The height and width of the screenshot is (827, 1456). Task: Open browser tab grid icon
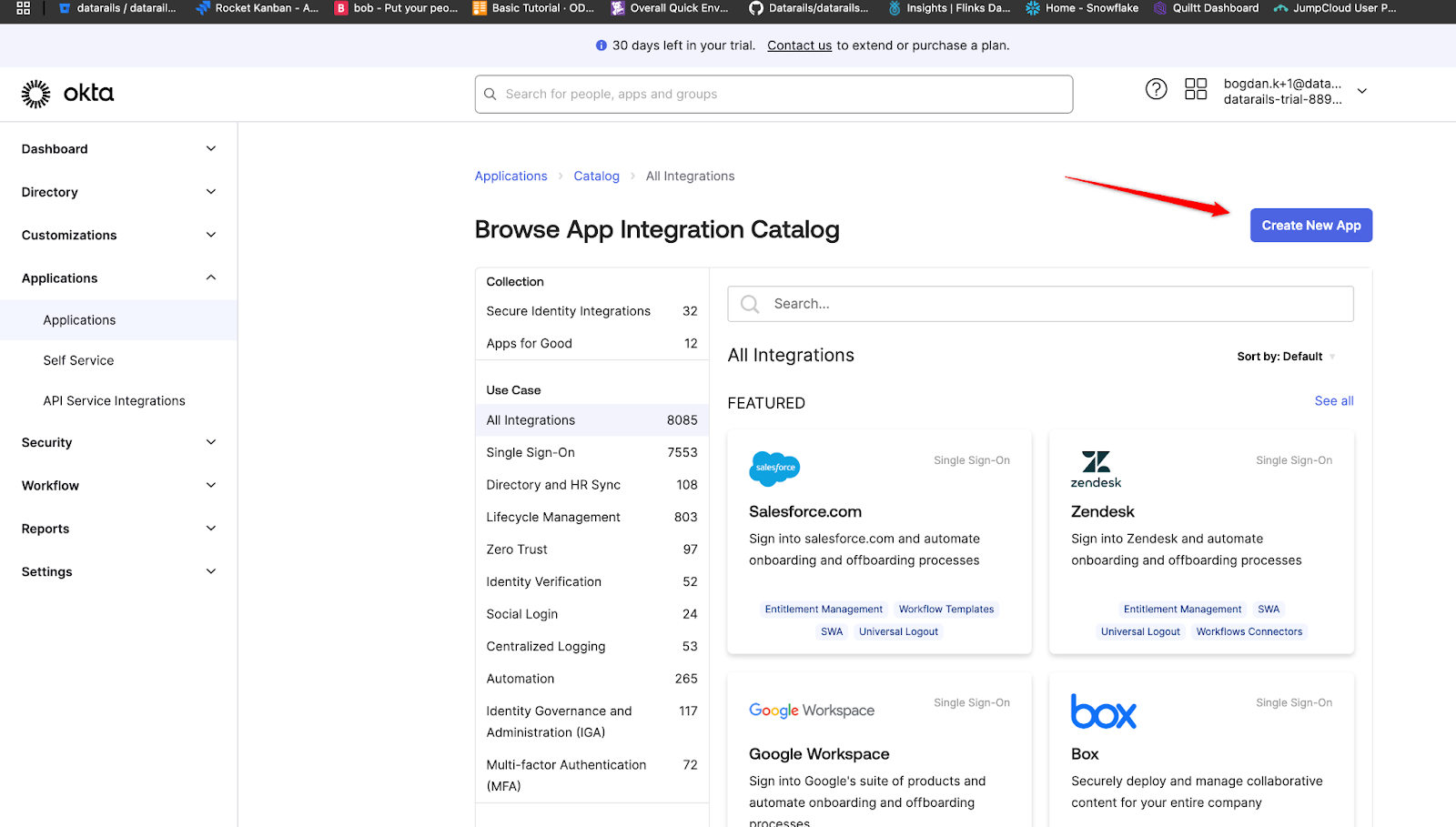[24, 8]
